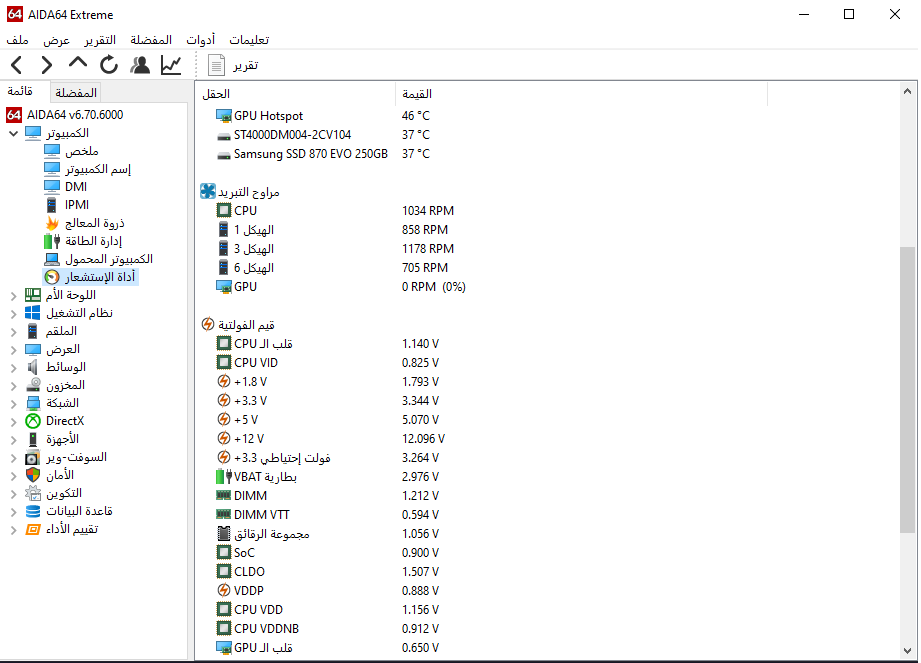Viewport: 921px width, 663px height.
Task: Expand the العرض tree node
Action: coord(14,350)
